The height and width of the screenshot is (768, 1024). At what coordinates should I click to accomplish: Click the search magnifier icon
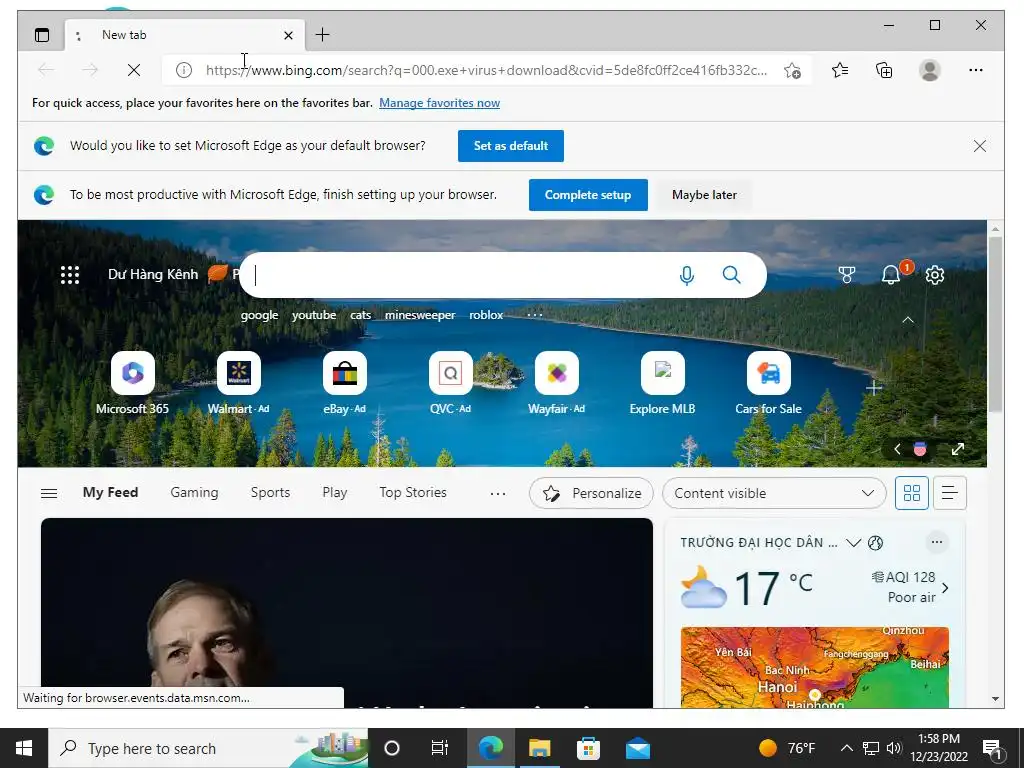[x=731, y=275]
